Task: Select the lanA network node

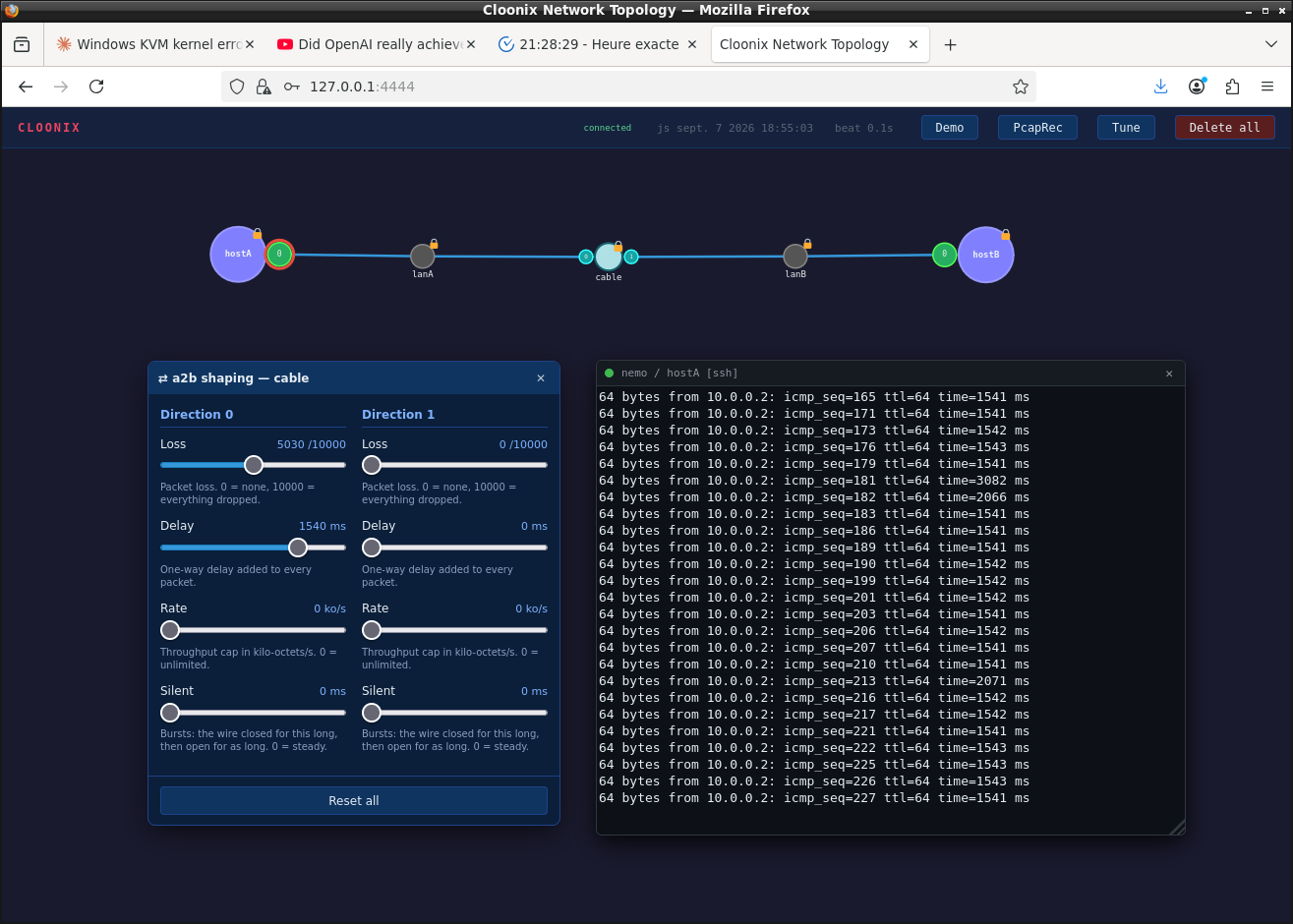Action: [x=422, y=256]
